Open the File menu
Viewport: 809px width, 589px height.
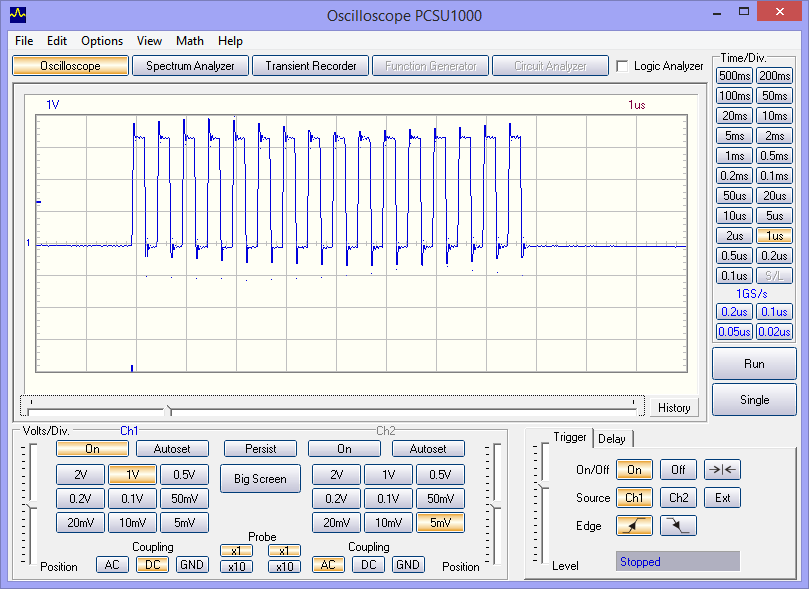[x=24, y=41]
